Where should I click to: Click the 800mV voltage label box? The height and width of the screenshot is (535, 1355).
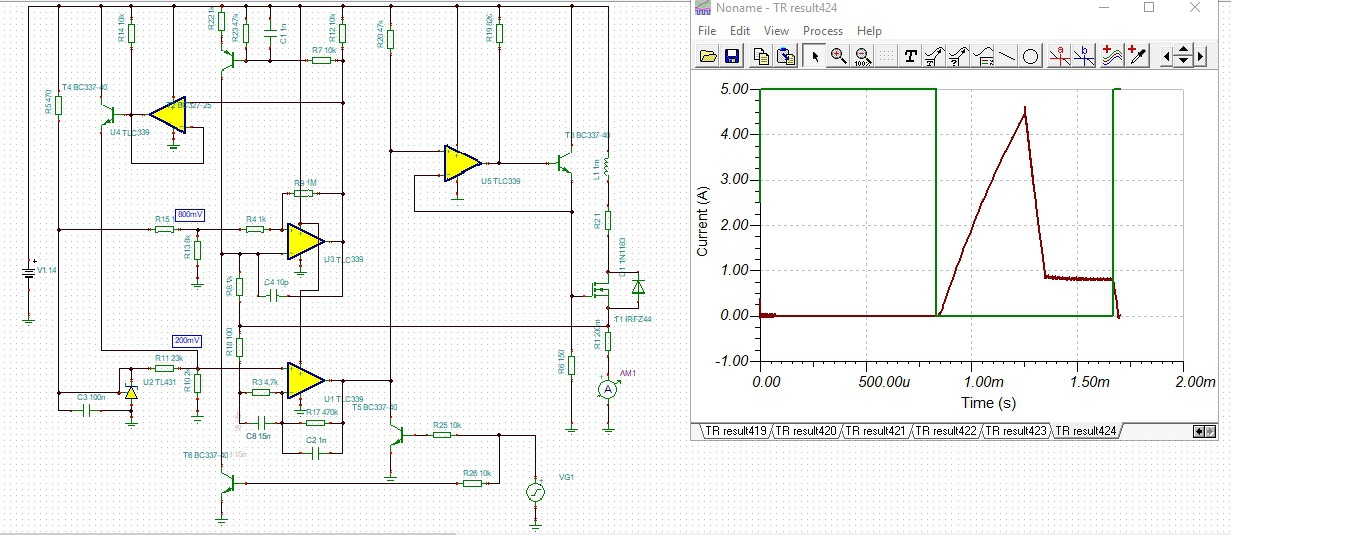(189, 215)
